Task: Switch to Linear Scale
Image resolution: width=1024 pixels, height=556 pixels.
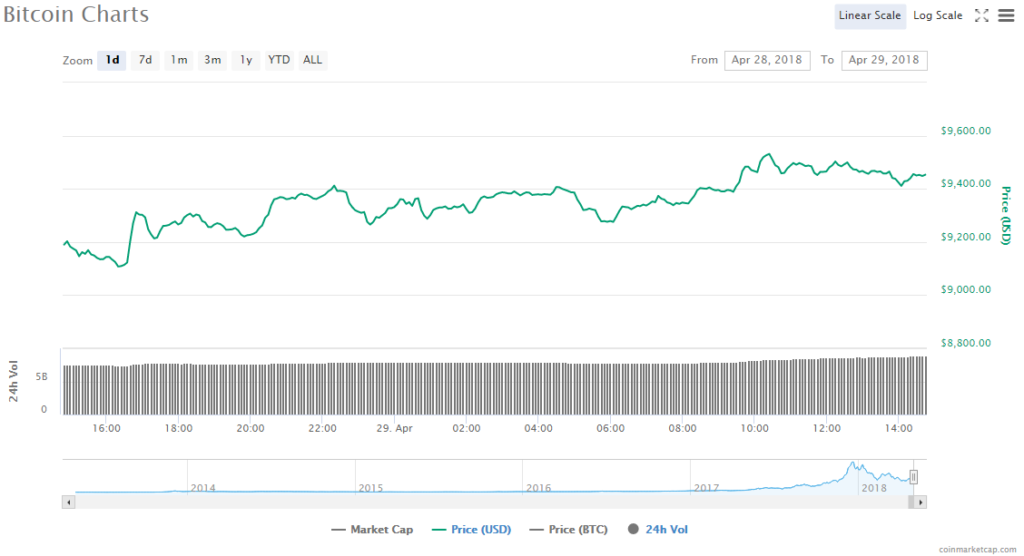Action: tap(870, 15)
